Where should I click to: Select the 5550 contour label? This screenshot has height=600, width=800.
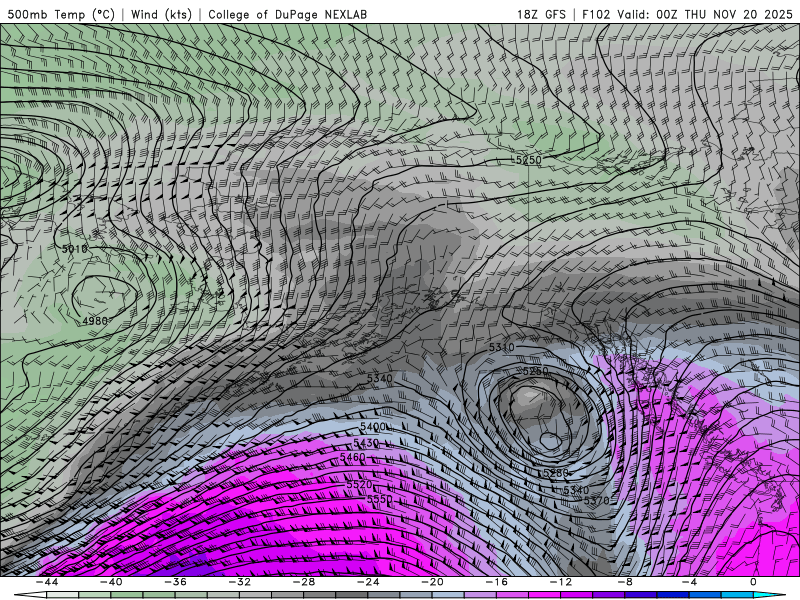point(380,498)
